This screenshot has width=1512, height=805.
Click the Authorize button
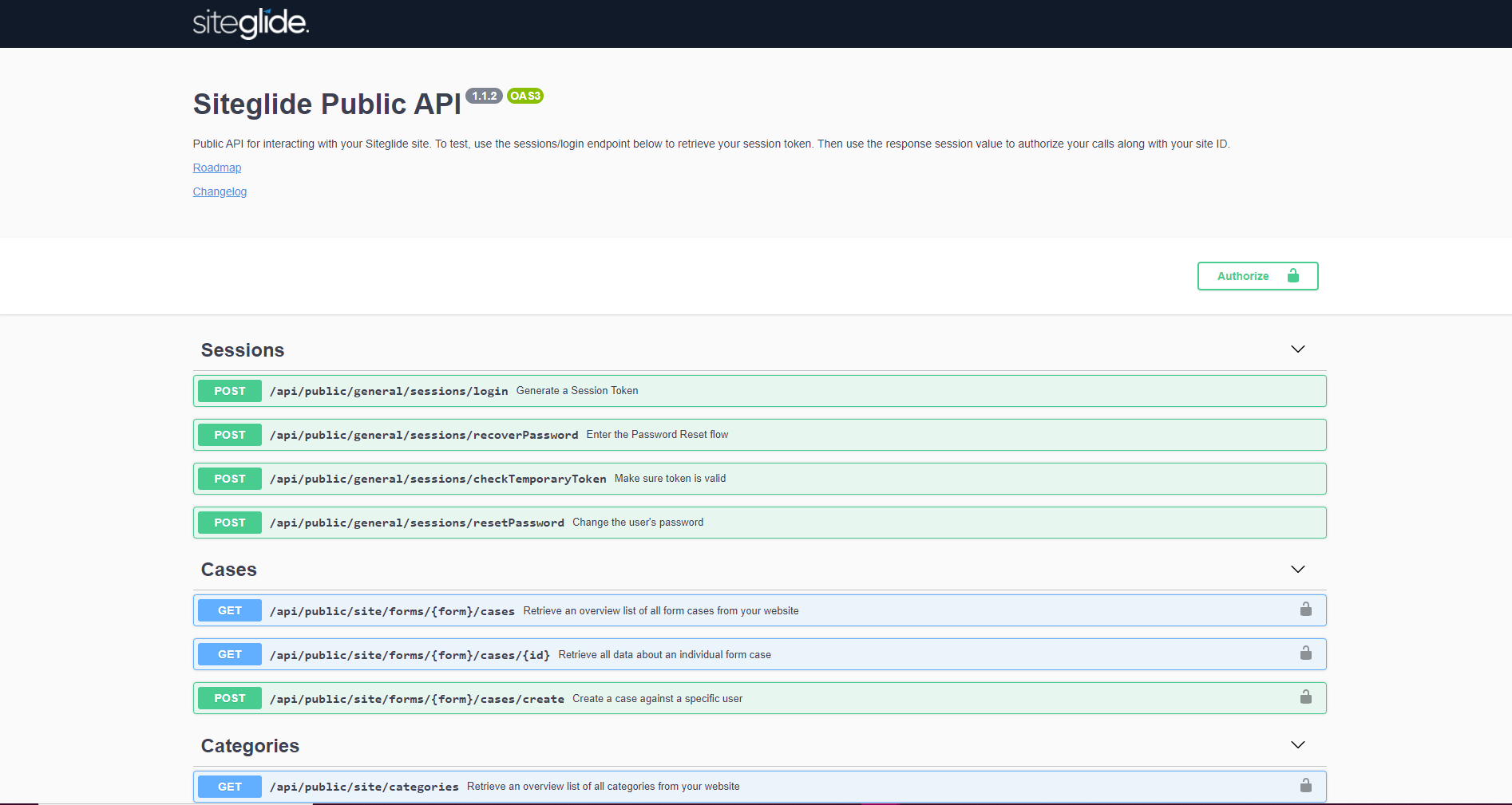1257,276
